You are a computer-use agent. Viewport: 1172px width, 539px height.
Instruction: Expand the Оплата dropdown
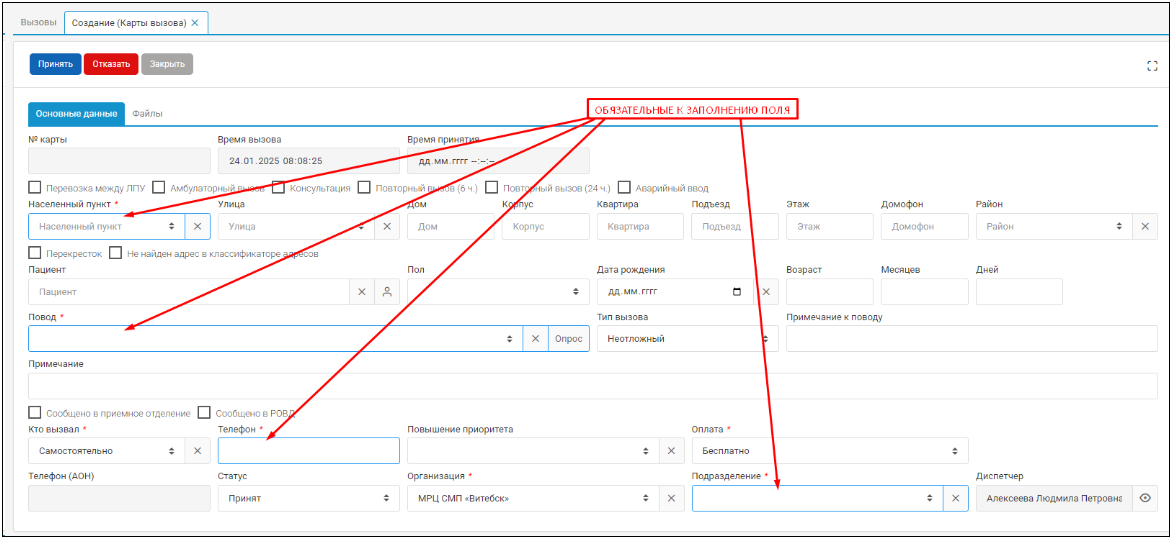pyautogui.click(x=830, y=451)
